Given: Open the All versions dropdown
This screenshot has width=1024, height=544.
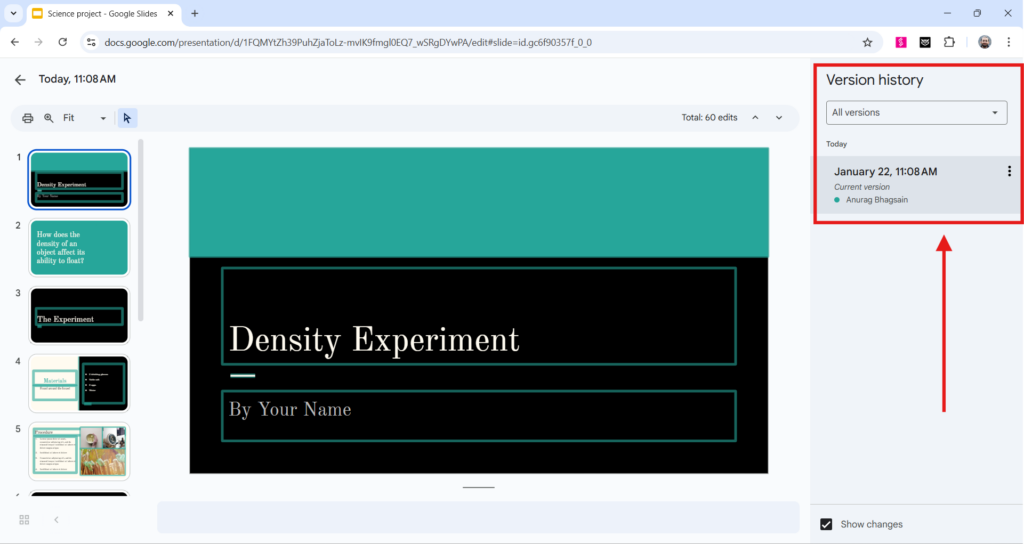Looking at the screenshot, I should click(x=916, y=113).
